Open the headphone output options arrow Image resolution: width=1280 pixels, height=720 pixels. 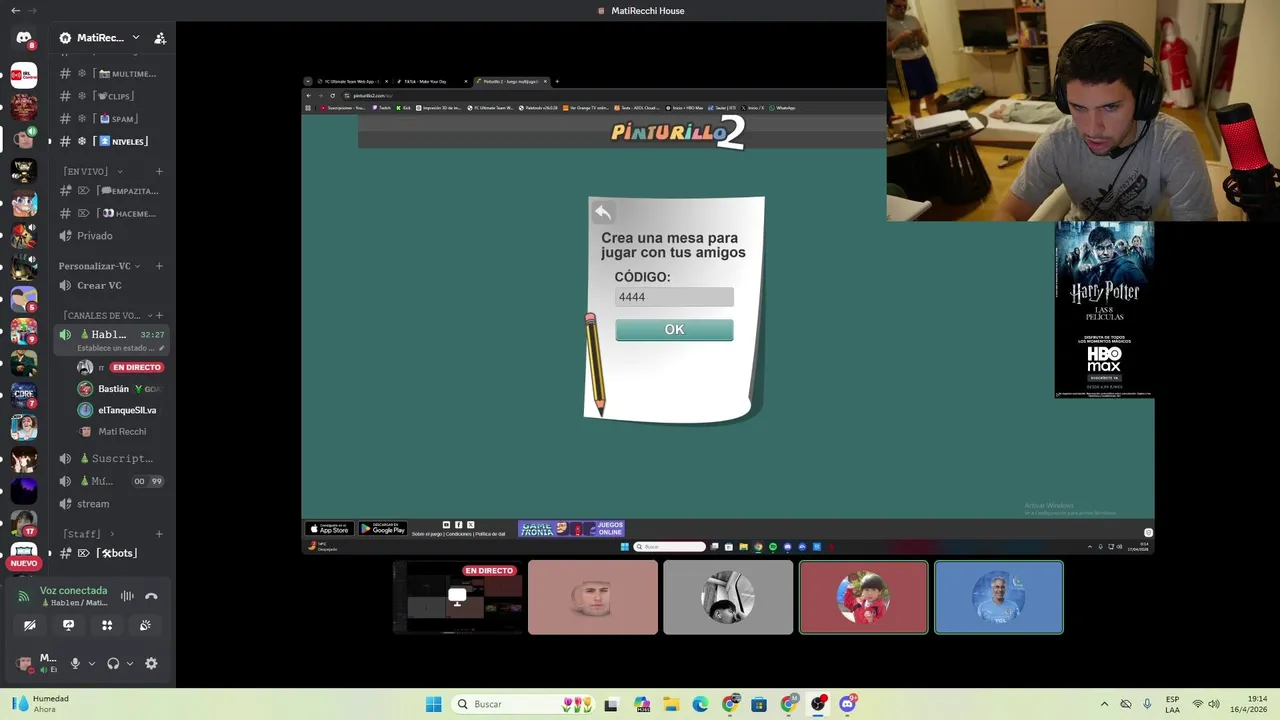click(129, 663)
